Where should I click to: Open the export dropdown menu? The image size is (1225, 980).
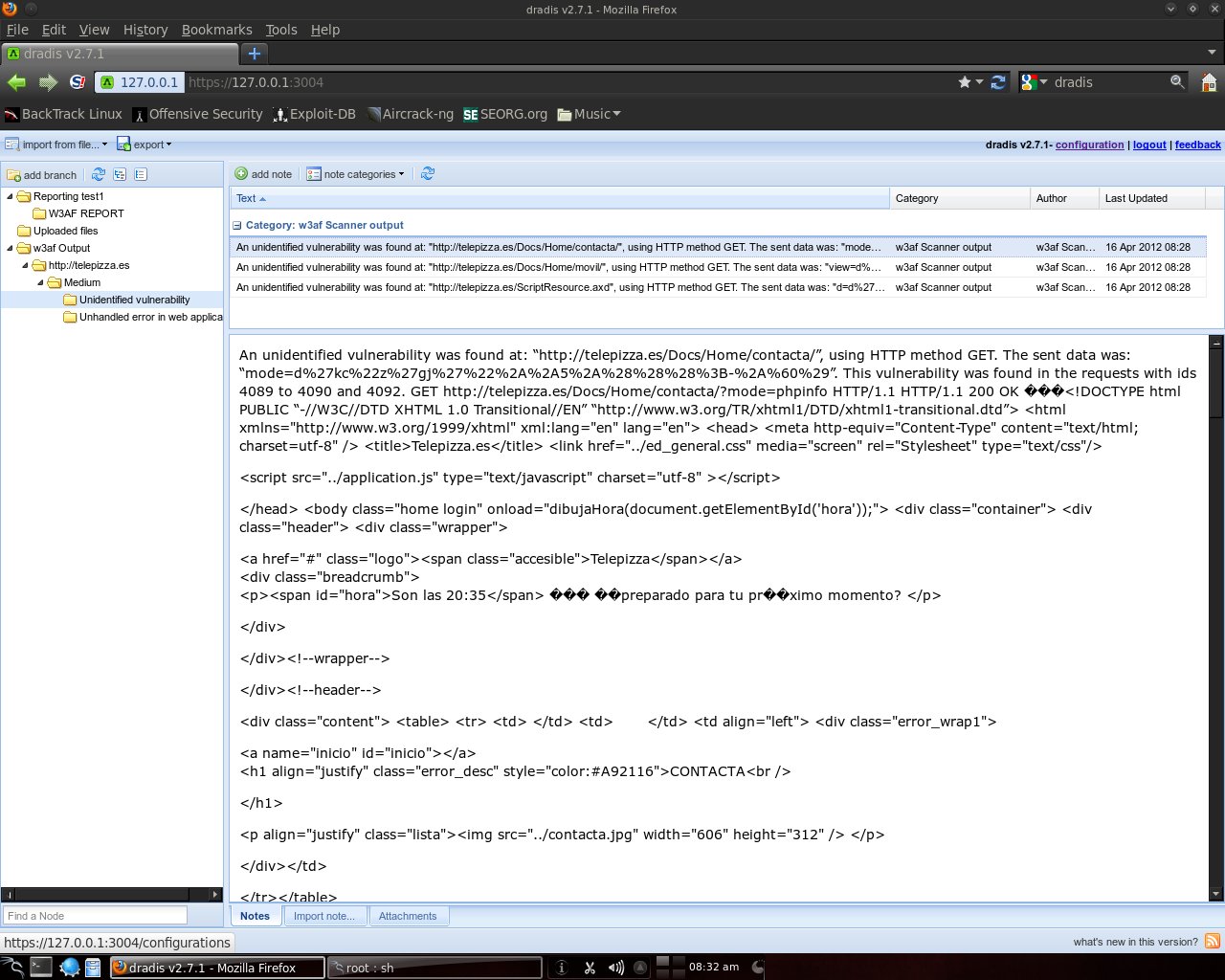[x=145, y=145]
